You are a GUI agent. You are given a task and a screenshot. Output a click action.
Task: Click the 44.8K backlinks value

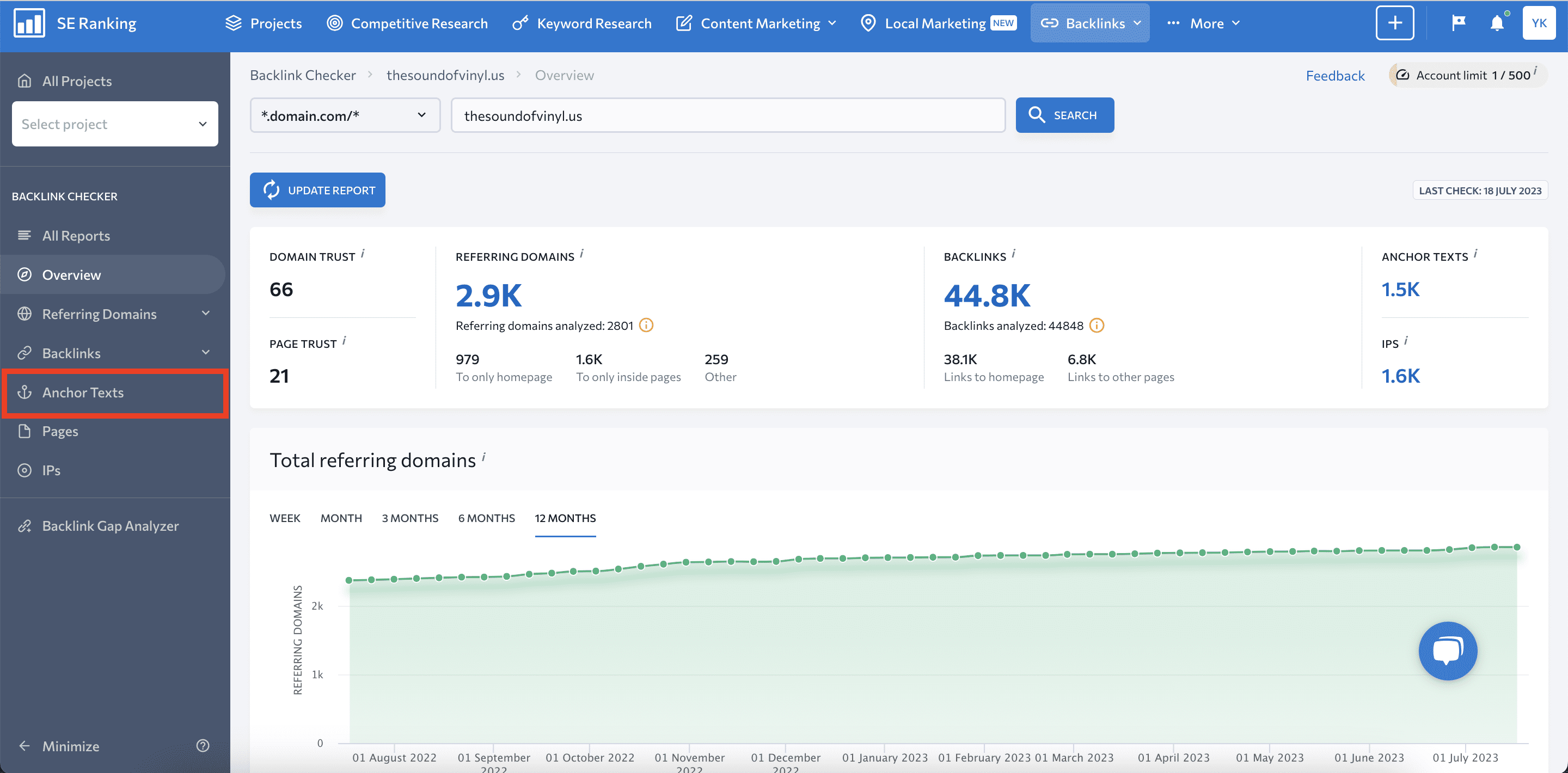[987, 296]
